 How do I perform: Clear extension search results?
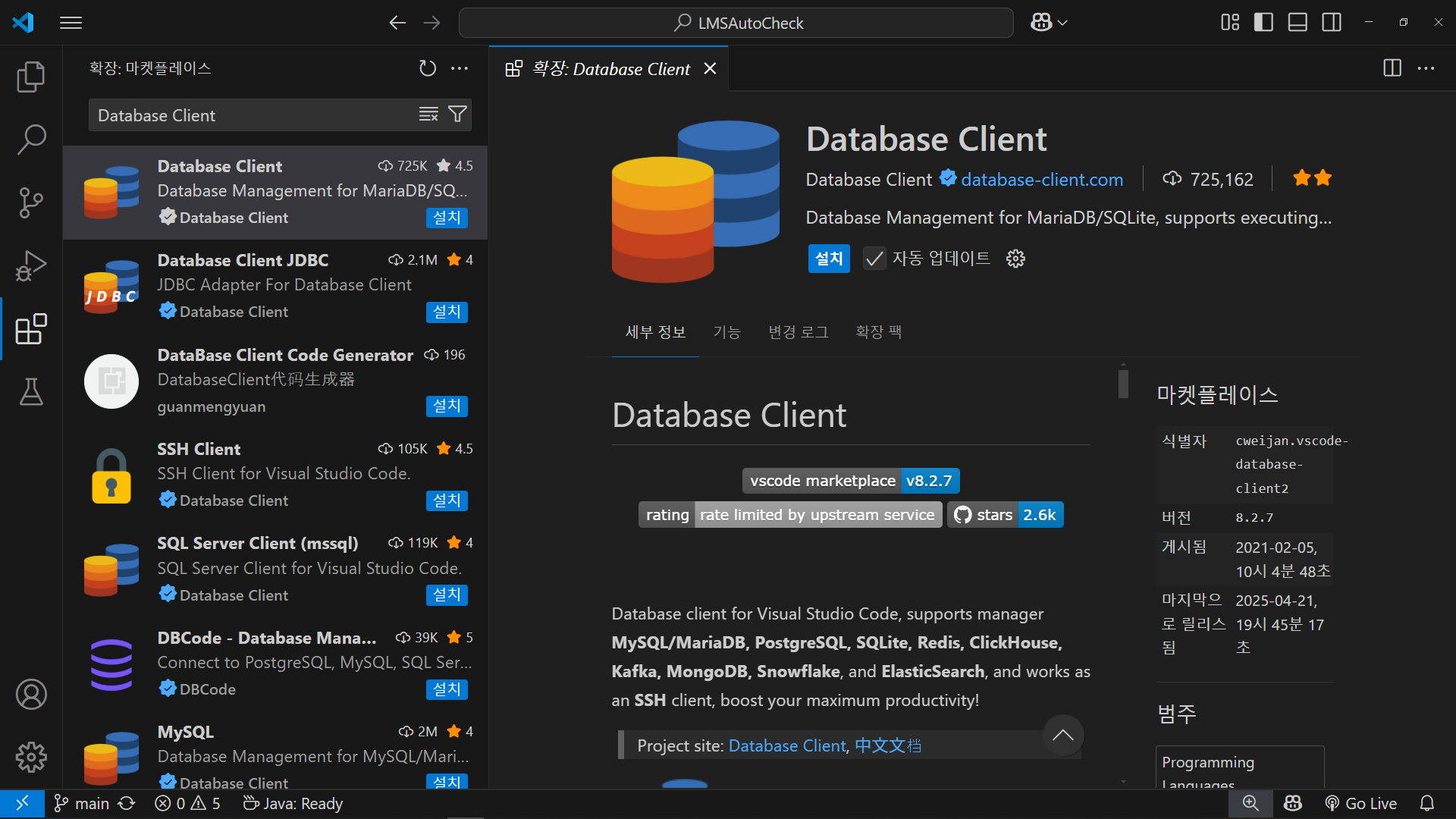coord(428,115)
